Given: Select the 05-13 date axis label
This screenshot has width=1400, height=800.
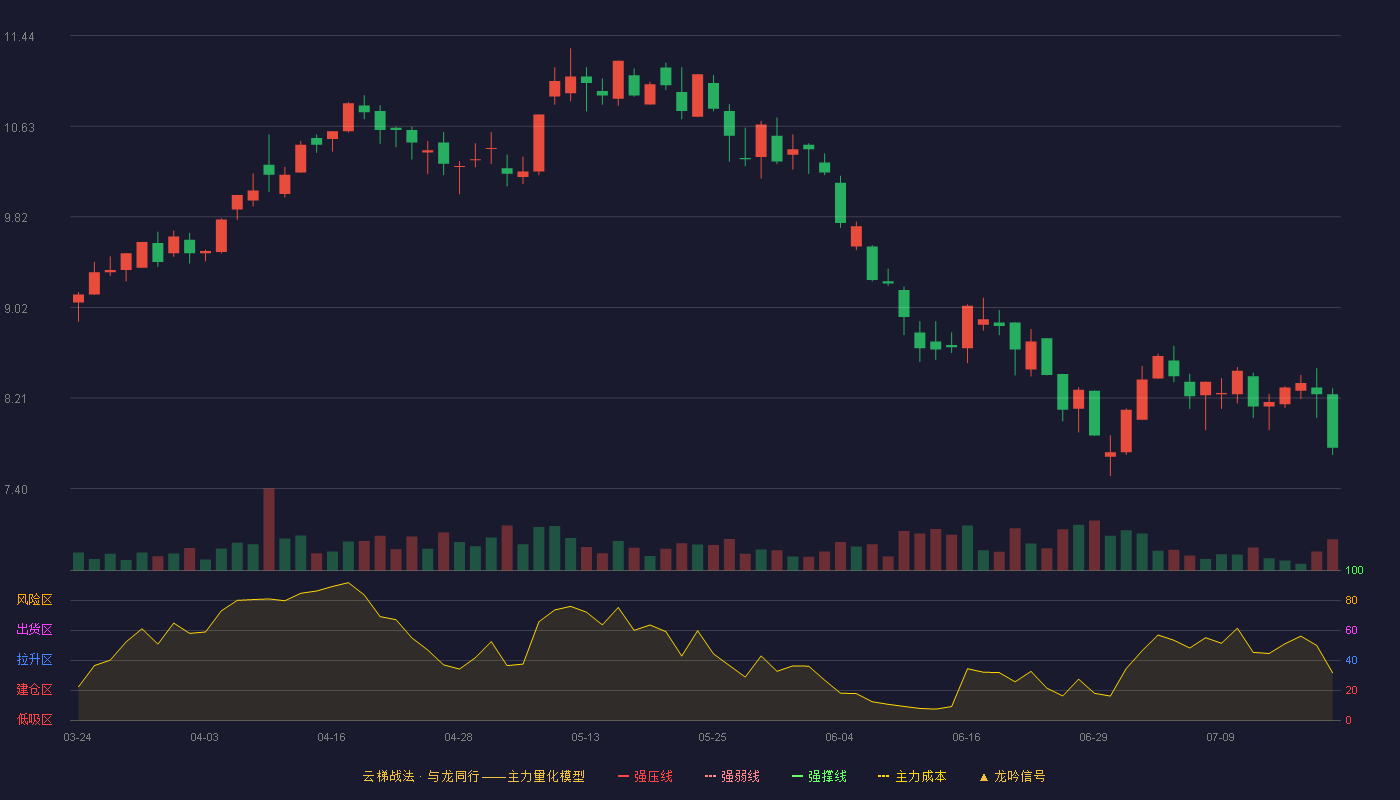Looking at the screenshot, I should (586, 737).
